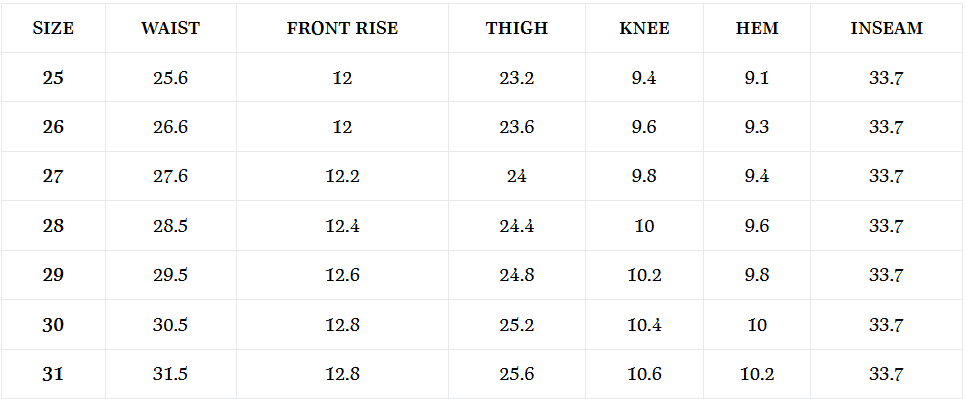Select thigh value 24 for size 27
This screenshot has width=967, height=399.
pyautogui.click(x=517, y=176)
